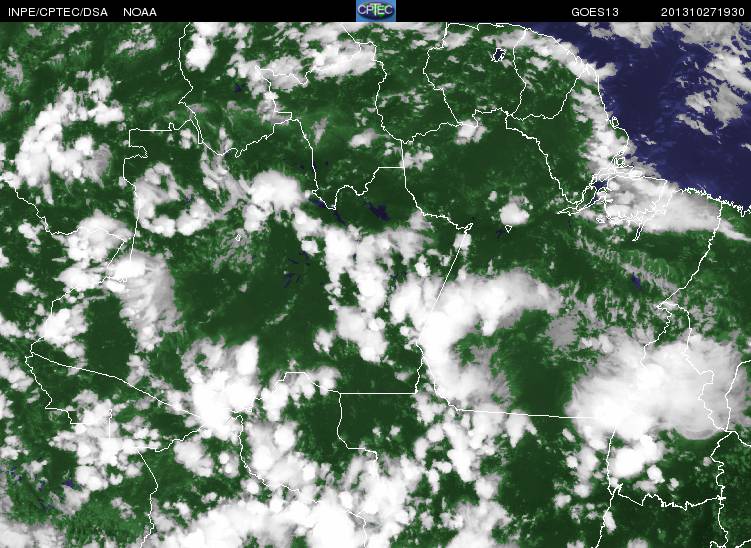Click the INPE/CPTEC/DSA header text
This screenshot has height=548, width=751.
(x=57, y=12)
